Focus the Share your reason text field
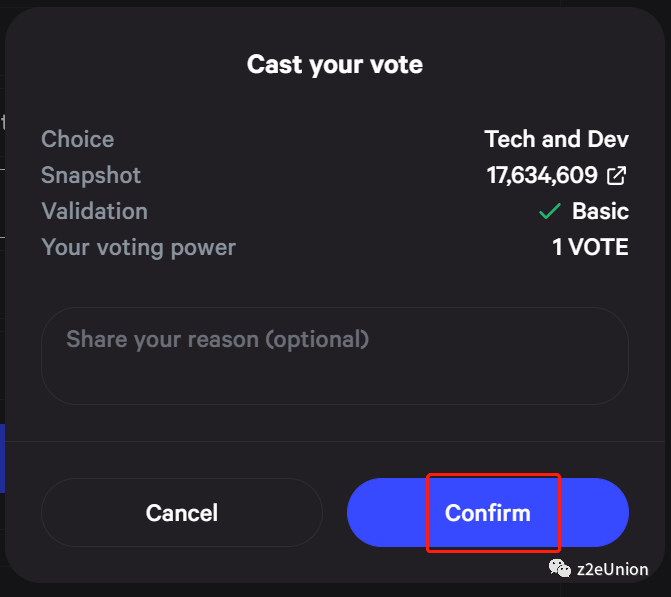Image resolution: width=671 pixels, height=597 pixels. click(x=334, y=355)
